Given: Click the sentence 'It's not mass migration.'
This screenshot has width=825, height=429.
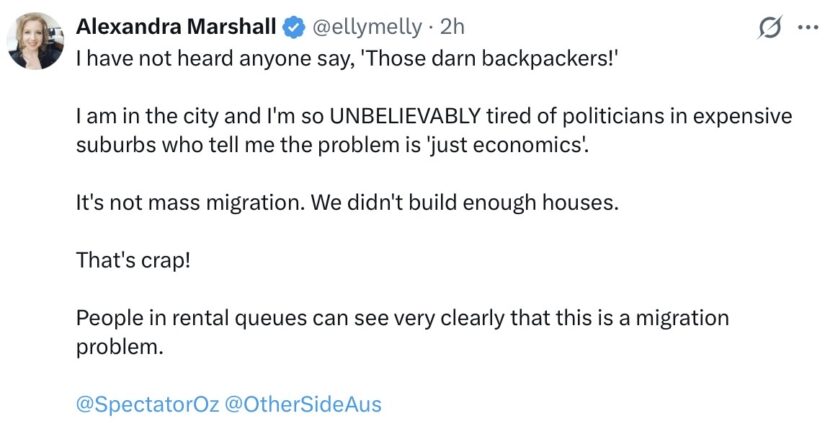Looking at the screenshot, I should click(190, 203).
